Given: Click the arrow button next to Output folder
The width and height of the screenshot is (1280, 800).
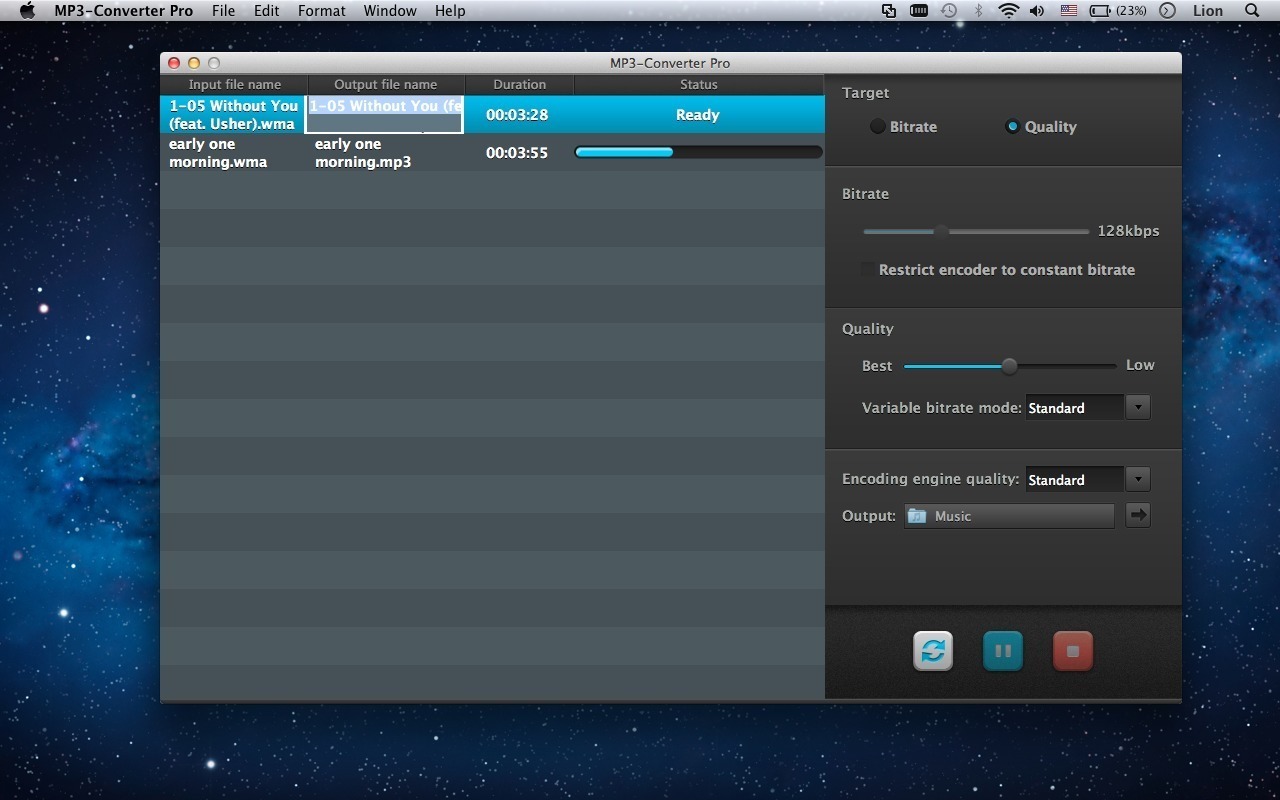Looking at the screenshot, I should point(1137,515).
